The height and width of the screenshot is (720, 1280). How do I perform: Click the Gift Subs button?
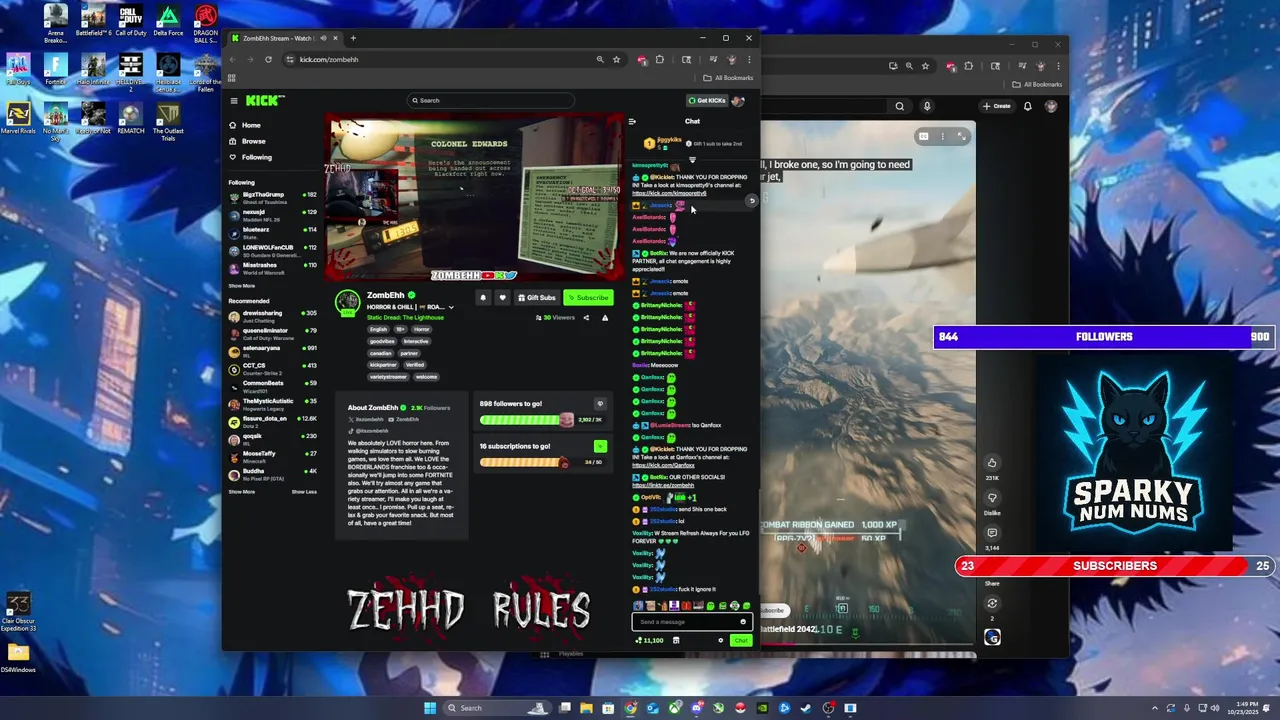pyautogui.click(x=537, y=297)
